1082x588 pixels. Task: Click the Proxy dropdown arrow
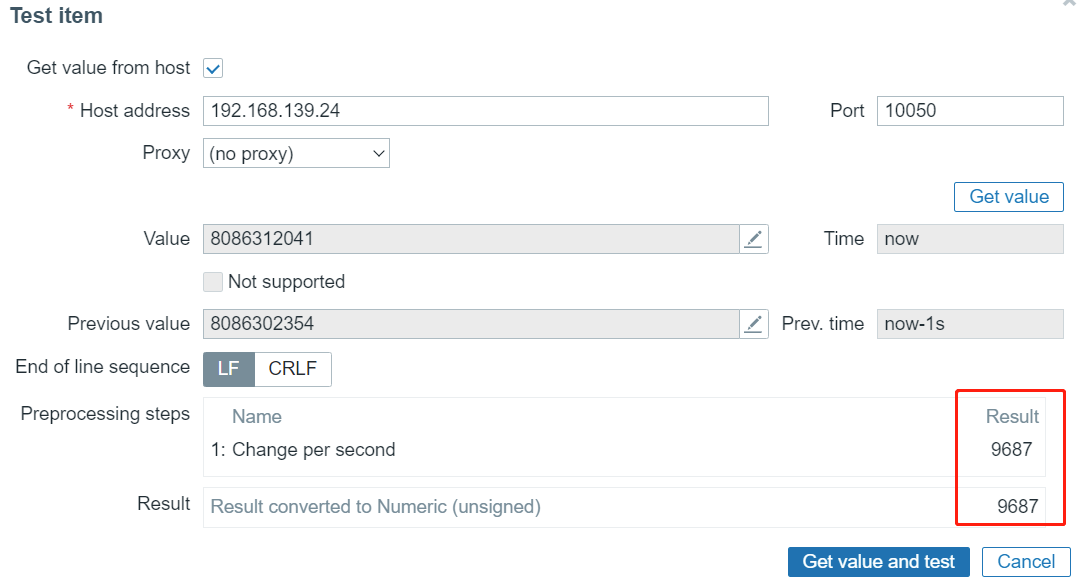tap(378, 154)
